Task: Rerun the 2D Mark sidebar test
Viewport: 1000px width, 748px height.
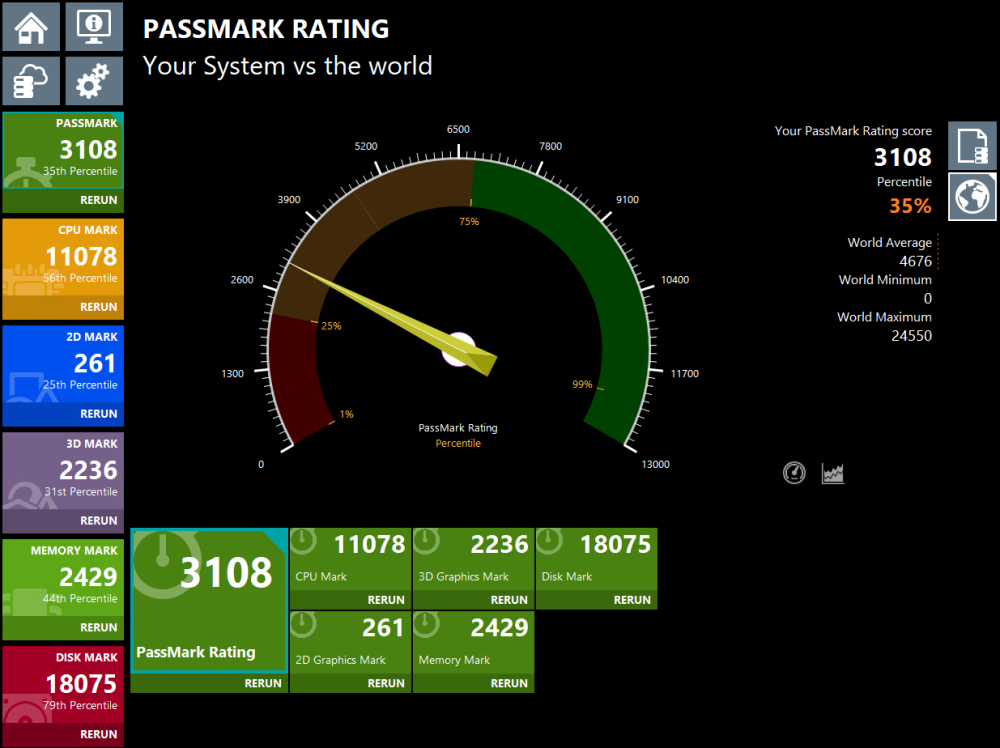Action: point(98,414)
